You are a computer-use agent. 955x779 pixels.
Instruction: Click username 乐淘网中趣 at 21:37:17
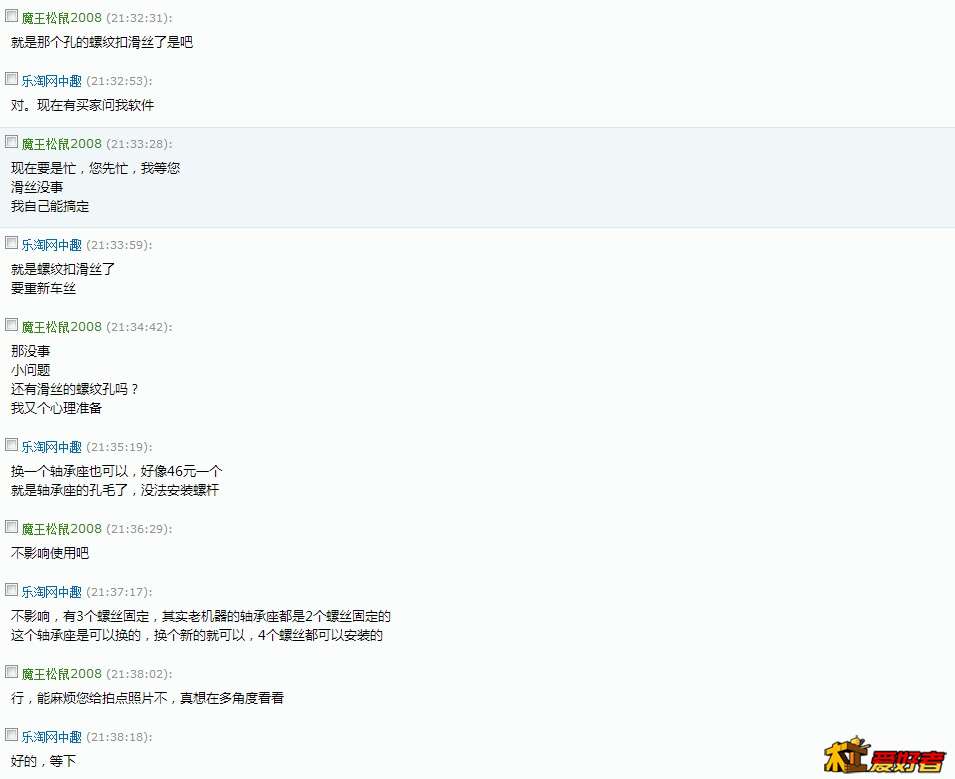point(52,592)
